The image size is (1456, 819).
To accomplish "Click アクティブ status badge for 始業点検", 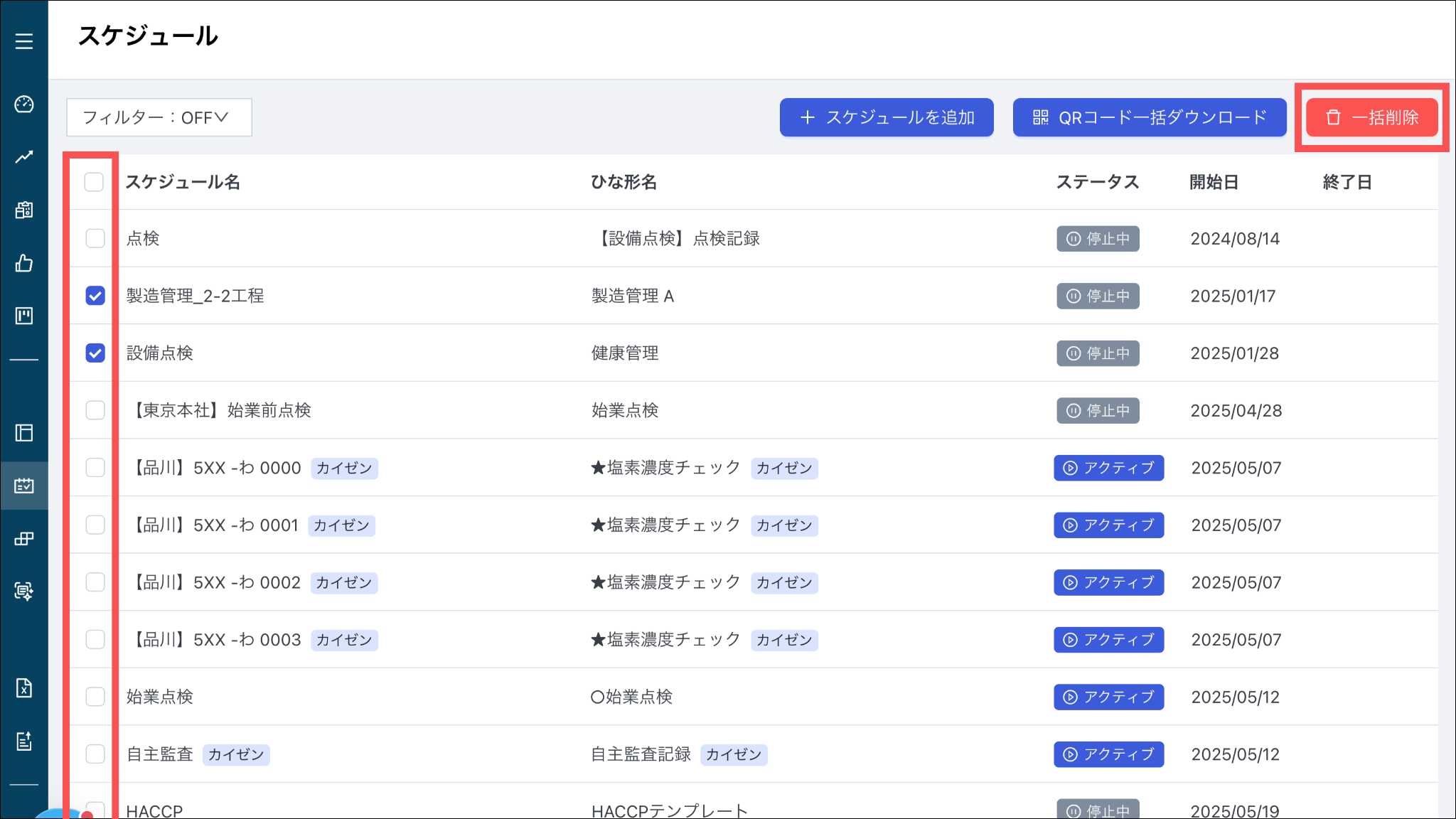I will (x=1108, y=697).
